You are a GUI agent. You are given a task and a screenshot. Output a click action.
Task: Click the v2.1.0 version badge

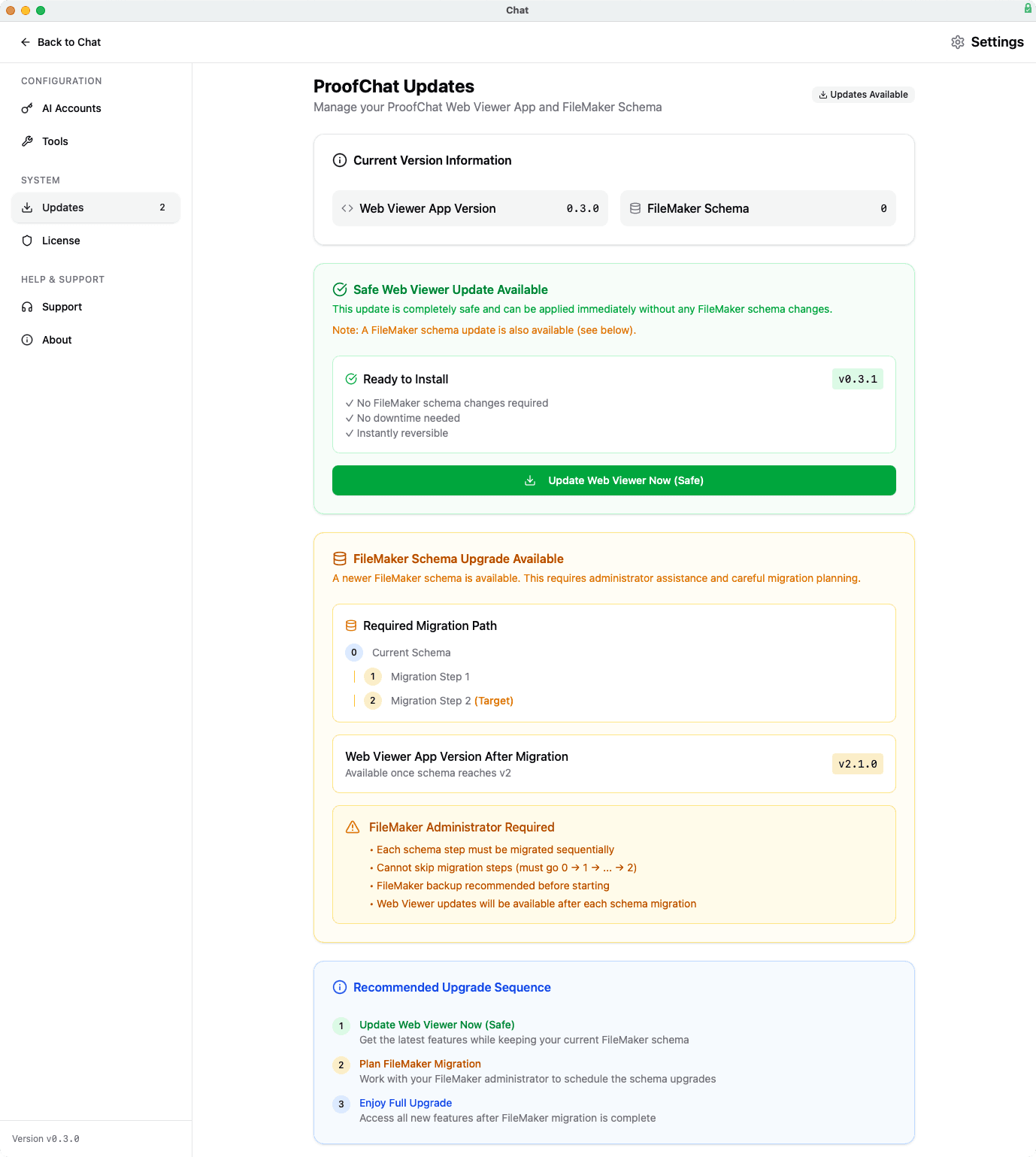857,764
